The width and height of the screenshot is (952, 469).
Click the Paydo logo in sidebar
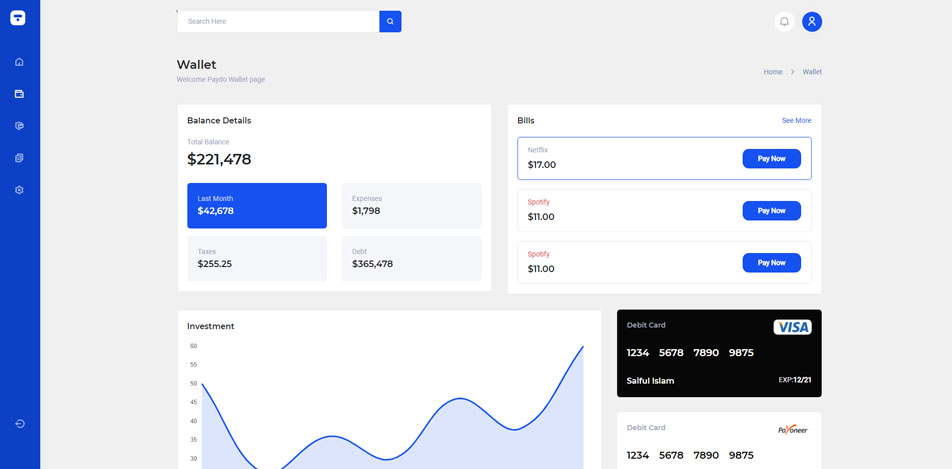(x=18, y=18)
